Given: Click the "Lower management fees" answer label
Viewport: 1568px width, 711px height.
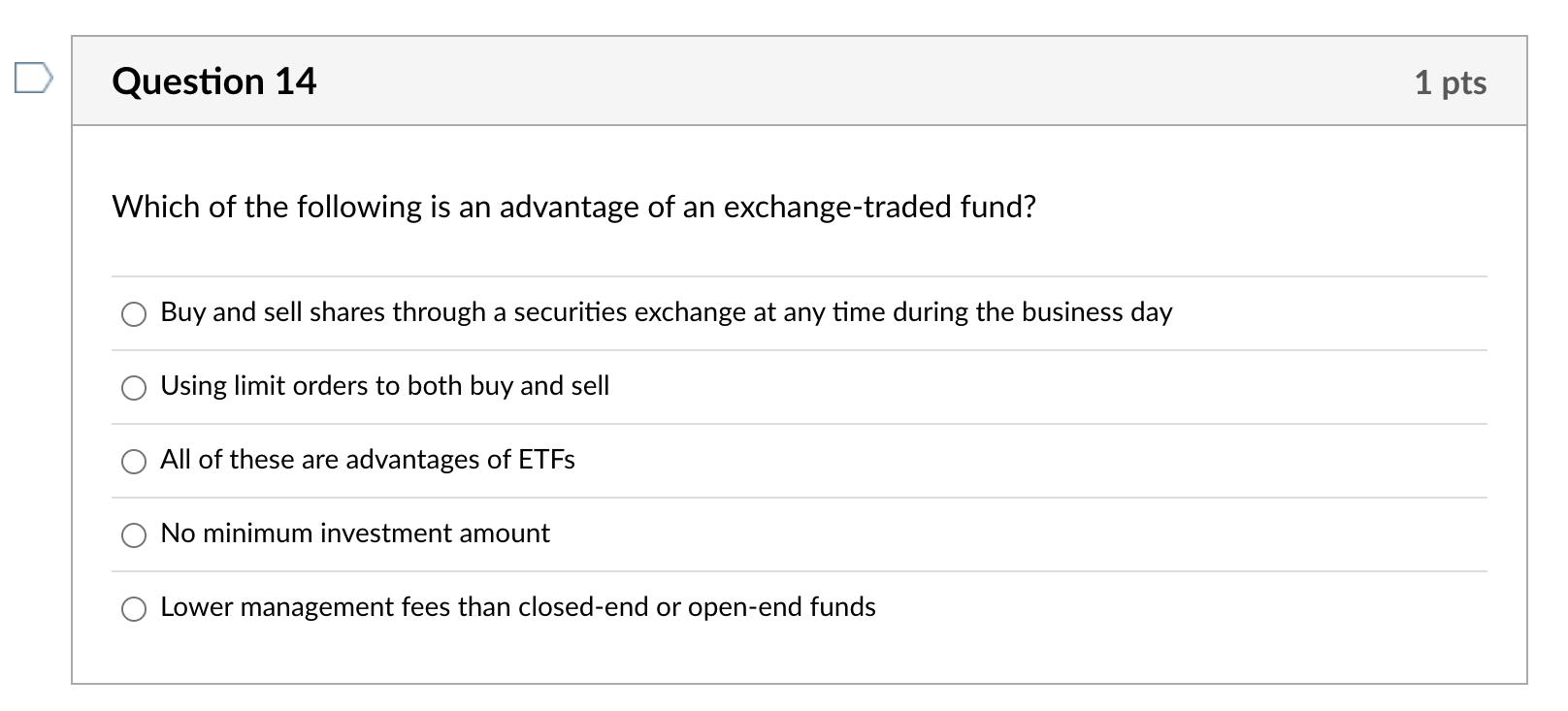Looking at the screenshot, I should (517, 607).
